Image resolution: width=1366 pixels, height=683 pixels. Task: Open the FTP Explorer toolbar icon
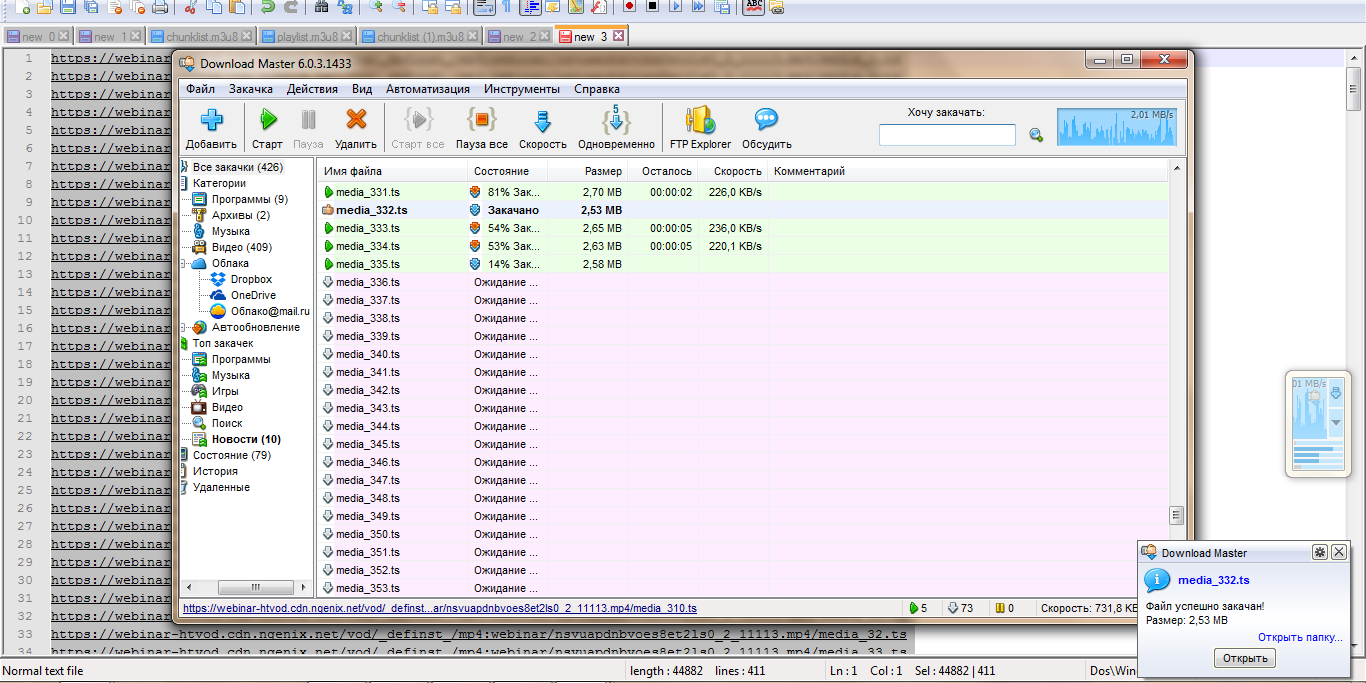coord(700,120)
